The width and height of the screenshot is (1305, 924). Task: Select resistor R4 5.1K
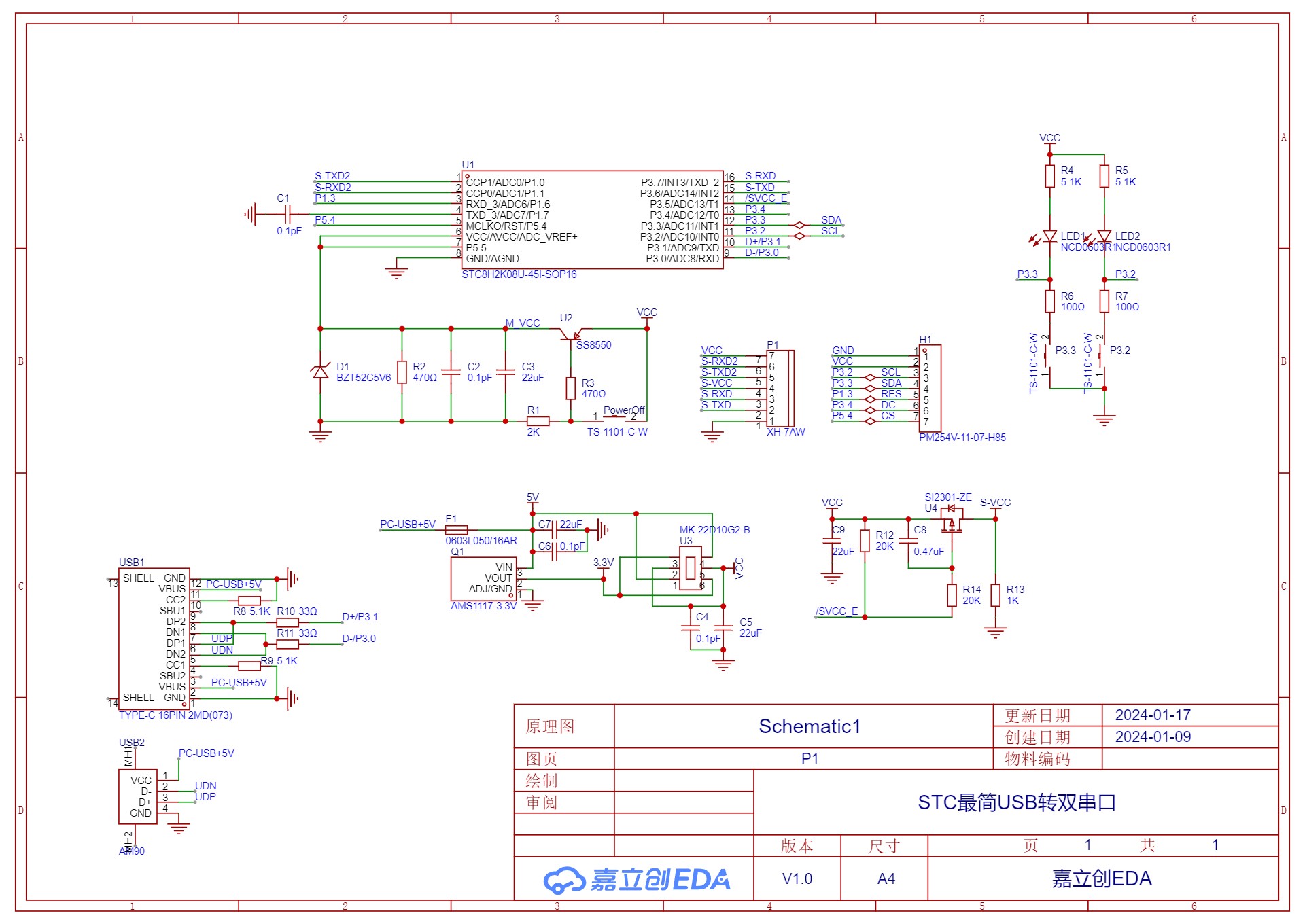click(1049, 176)
